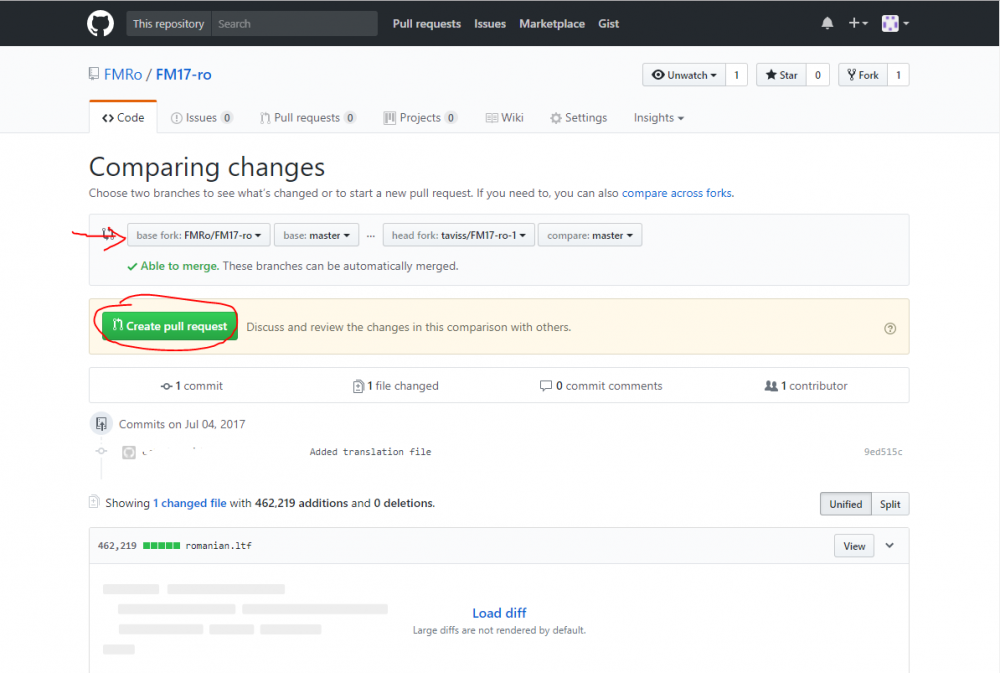Select the Unified diff view
This screenshot has height=673, width=1000.
[846, 504]
